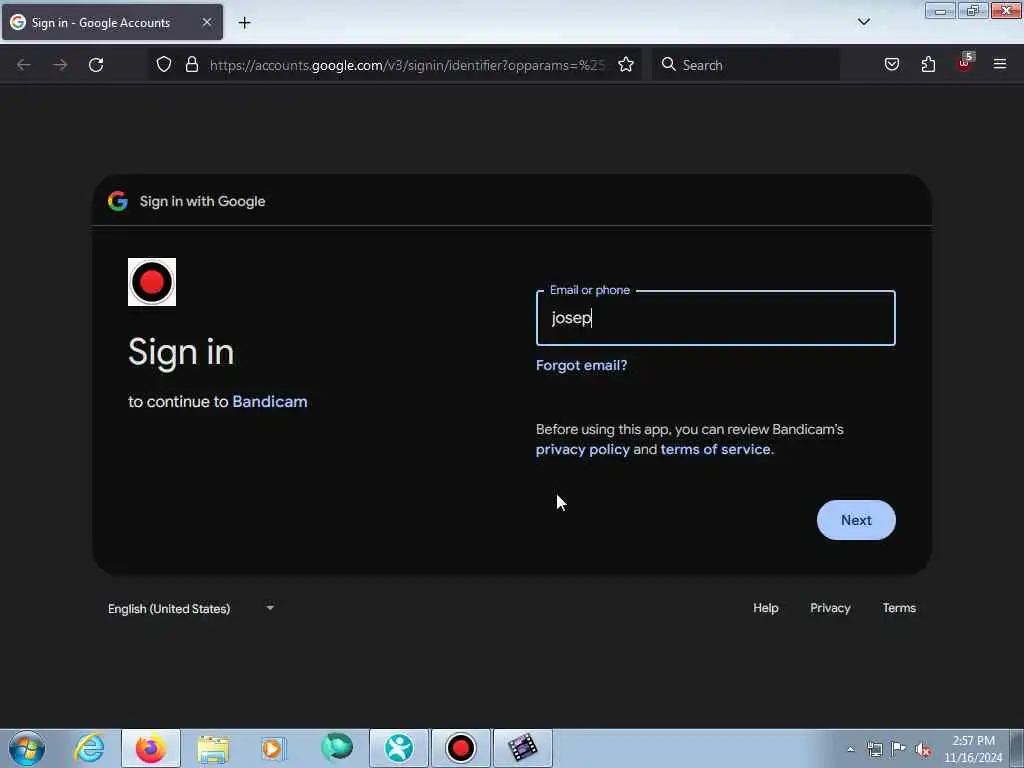
Task: Click the Action Center flag tray icon
Action: tap(899, 749)
